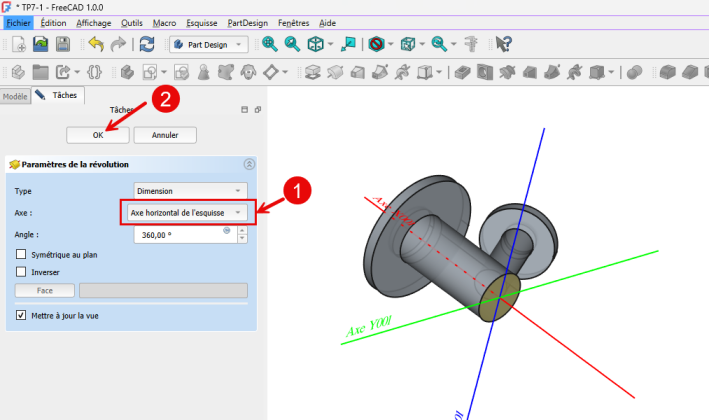Collapse the Paramètres de la révolution panel
The width and height of the screenshot is (709, 420).
point(249,164)
